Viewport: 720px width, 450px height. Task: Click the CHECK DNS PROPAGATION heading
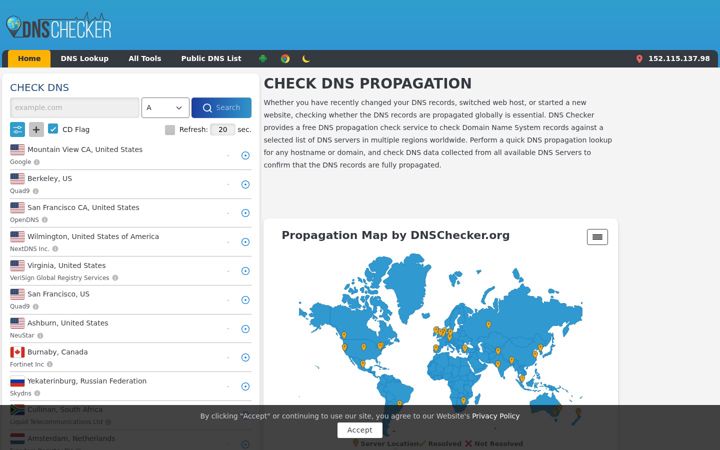pyautogui.click(x=367, y=84)
